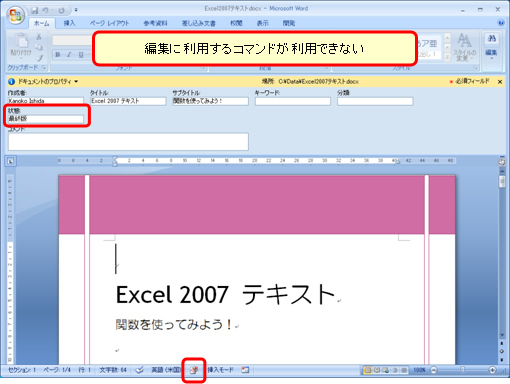This screenshot has width=510, height=384.
Task: Open Word help via the question mark icon
Action: (501, 23)
